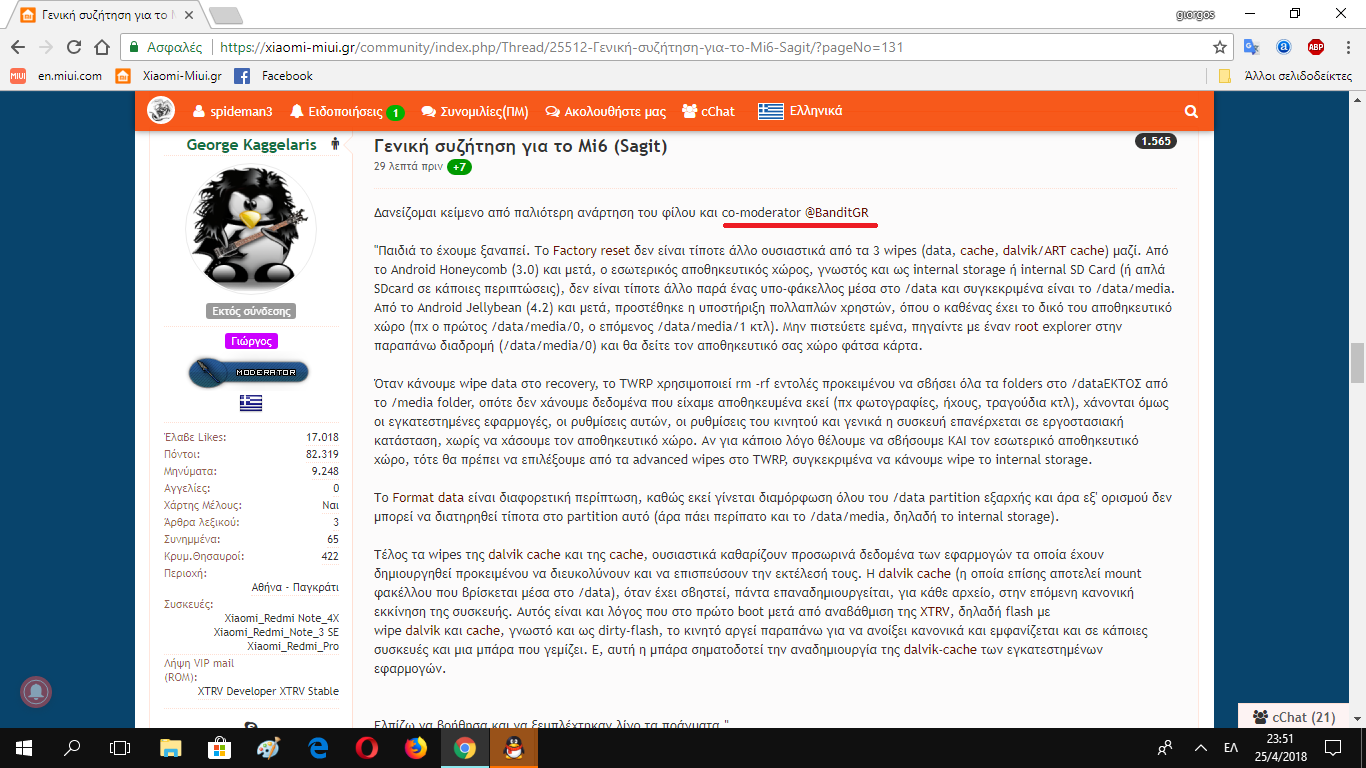Click the red notification bell bubble
The image size is (1366, 768).
click(x=37, y=692)
